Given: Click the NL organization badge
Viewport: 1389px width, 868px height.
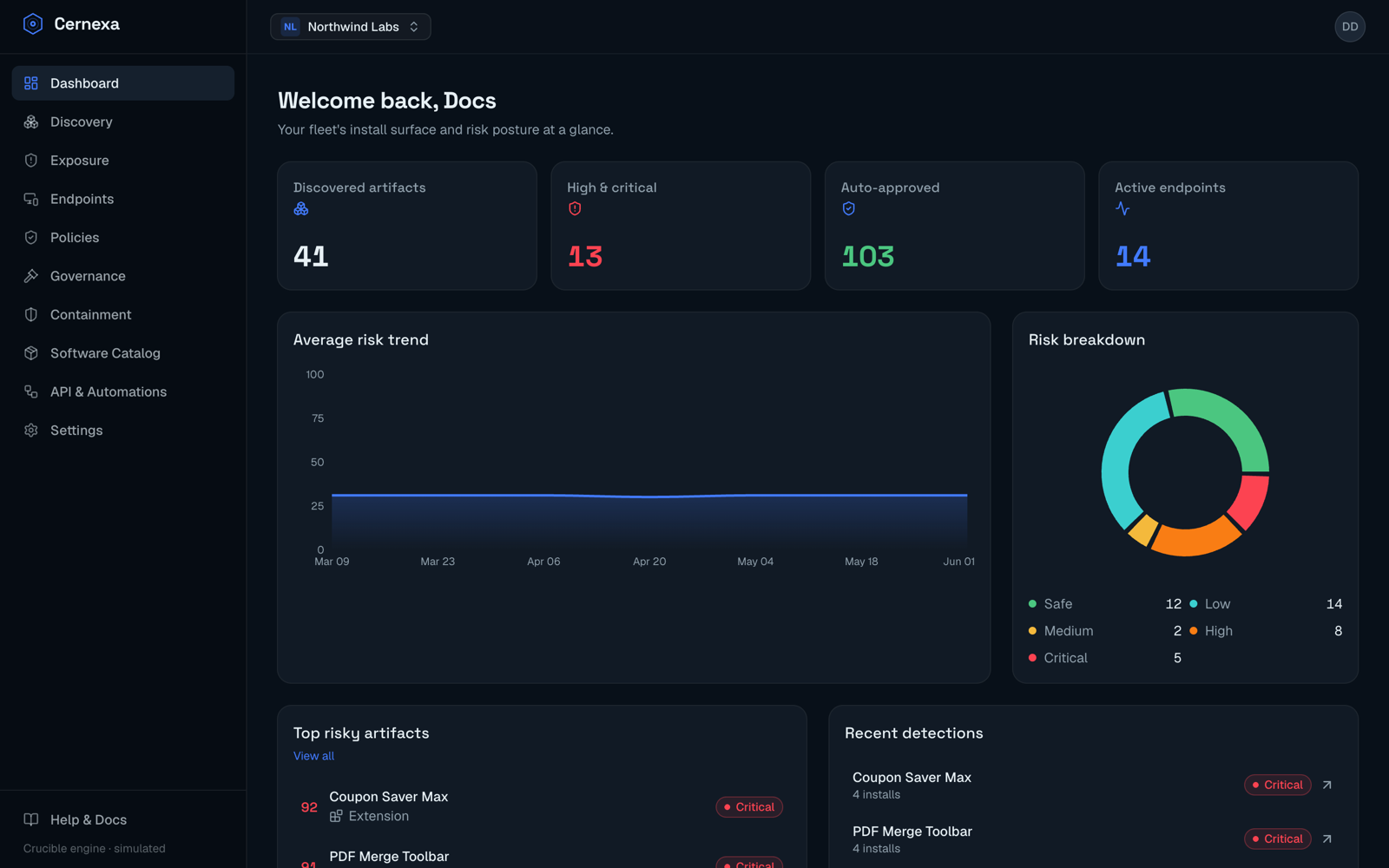Looking at the screenshot, I should click(290, 27).
